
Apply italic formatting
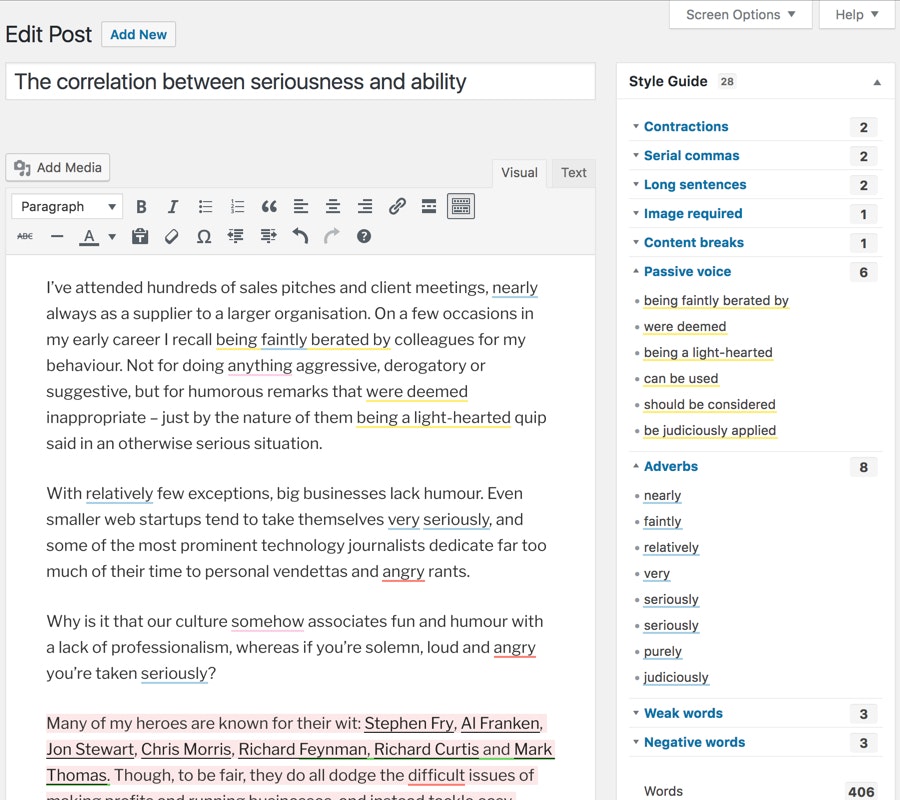tap(172, 206)
